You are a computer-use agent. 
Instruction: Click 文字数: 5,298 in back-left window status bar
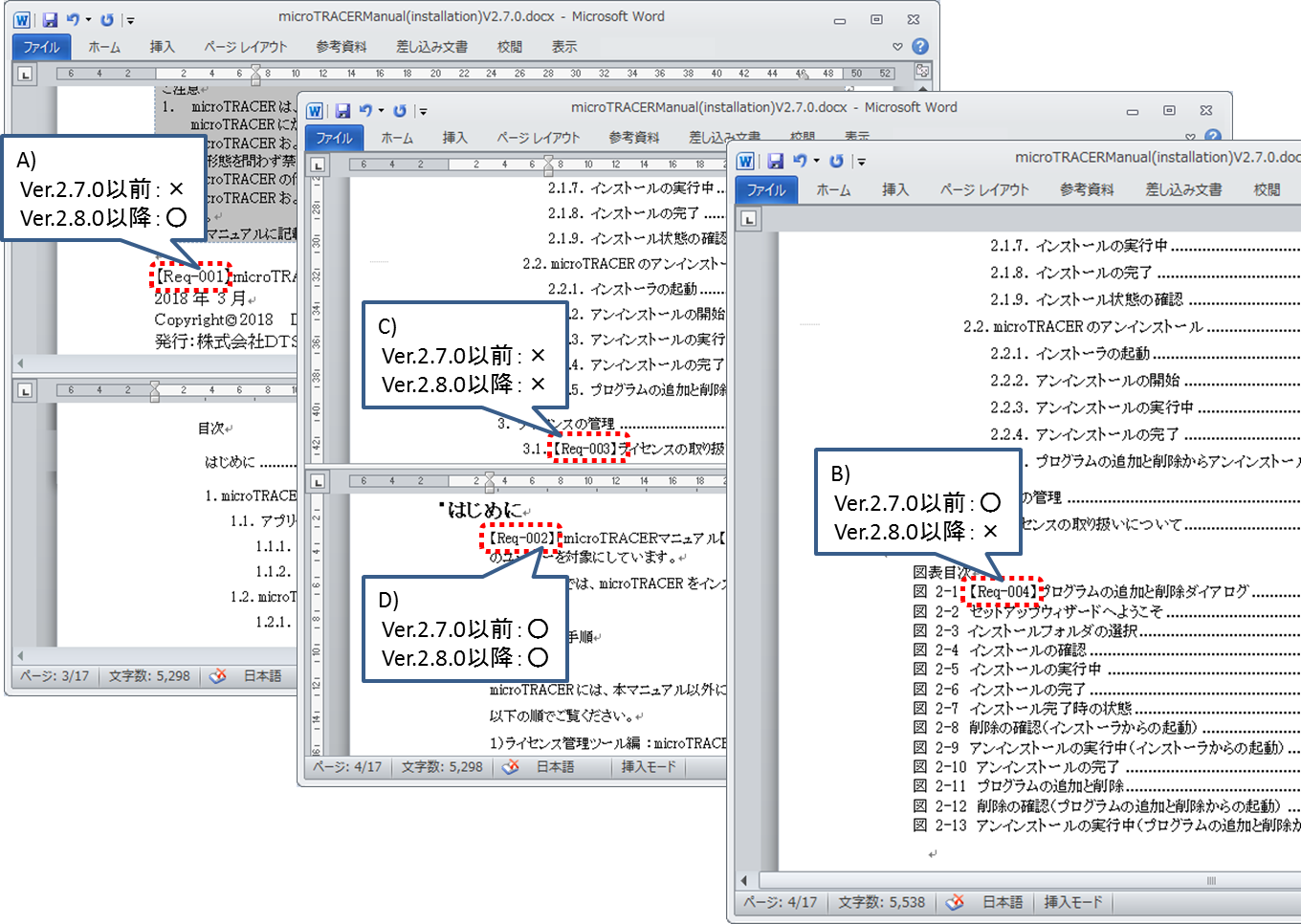click(149, 675)
